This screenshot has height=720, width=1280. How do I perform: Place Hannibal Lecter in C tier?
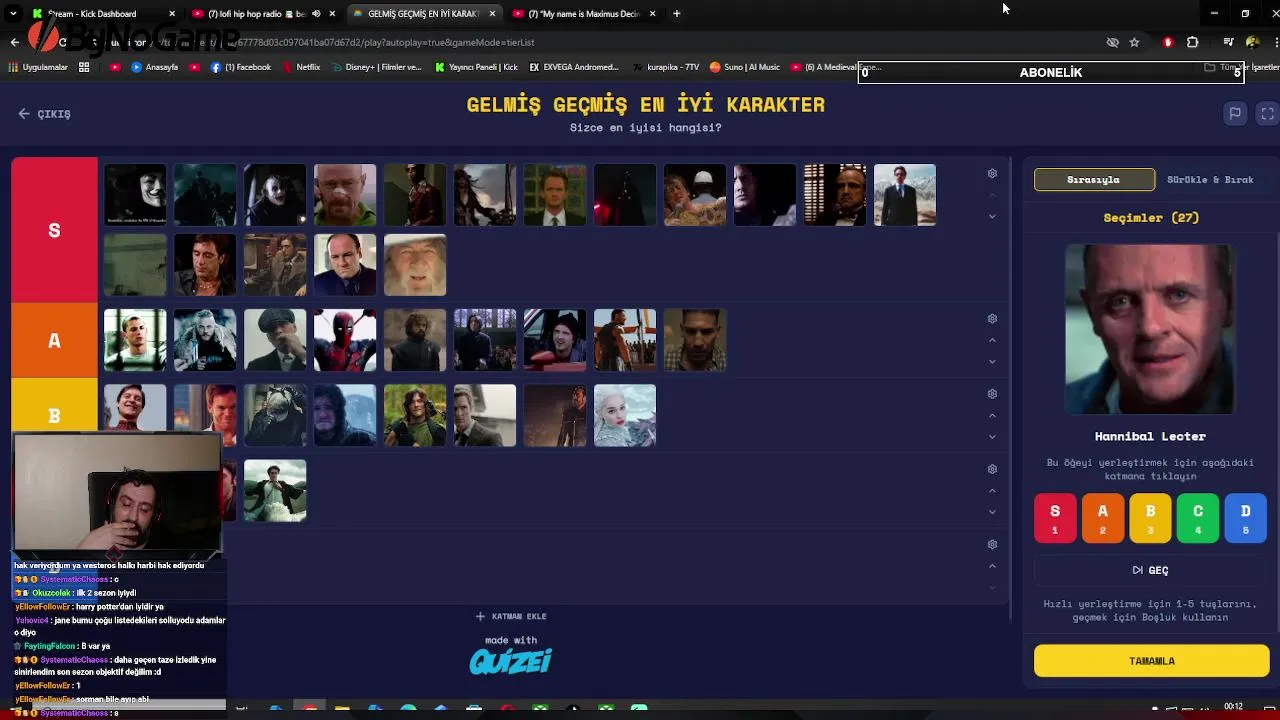[1198, 518]
